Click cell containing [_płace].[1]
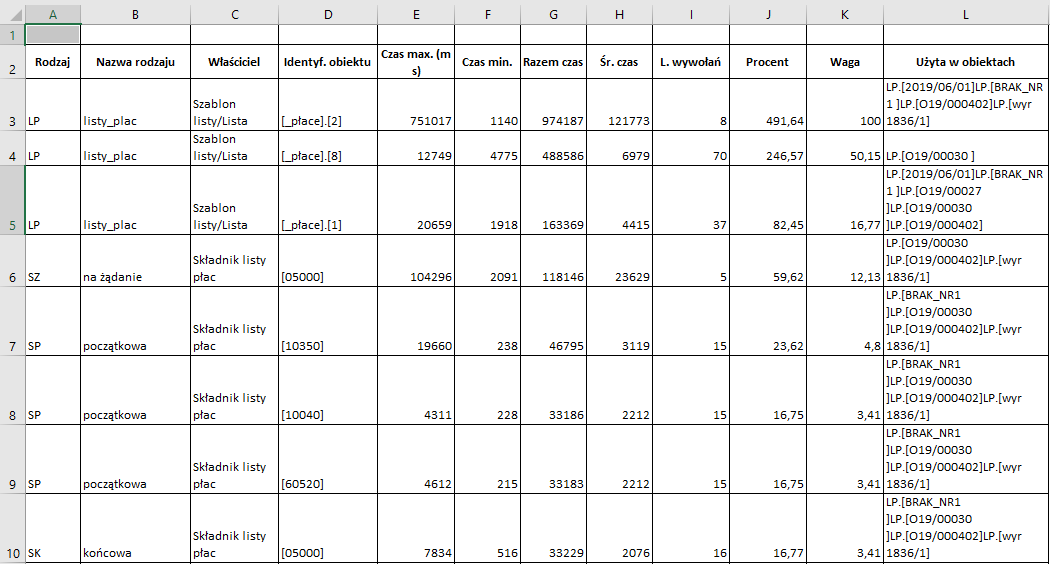Screen dimensions: 1050x564 point(328,200)
